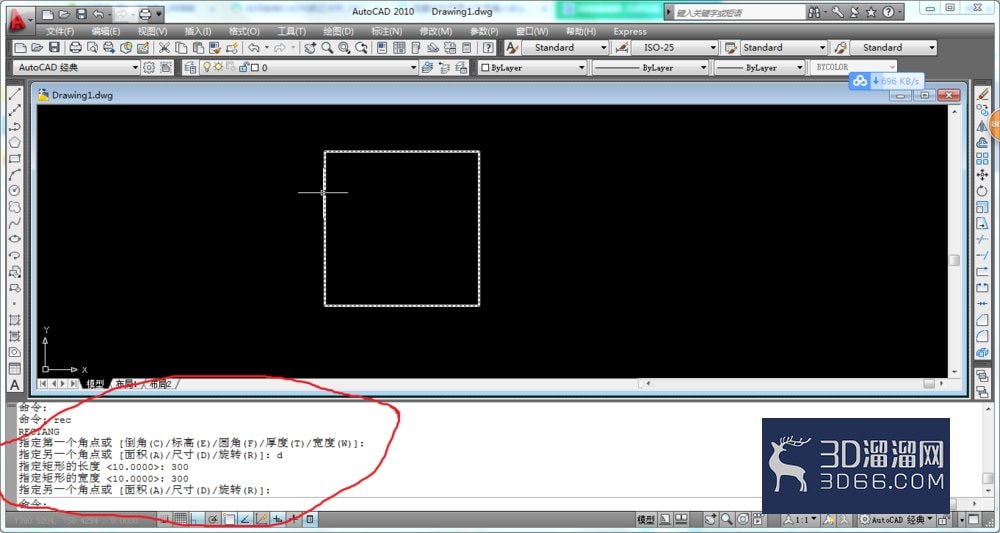Screen dimensions: 1000x533
Task: Toggle Object Snap in the status bar
Action: [229, 520]
